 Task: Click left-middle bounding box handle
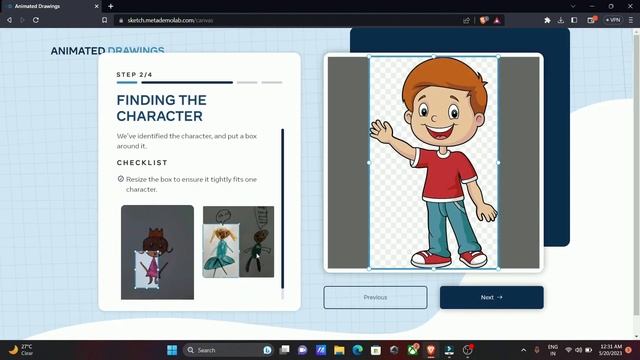(x=369, y=162)
